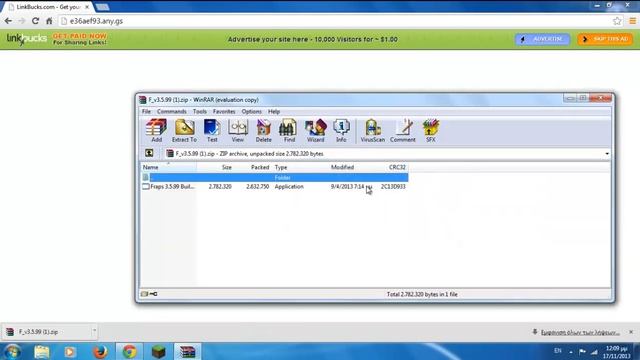The height and width of the screenshot is (360, 640).
Task: Click the Advertise button
Action: (542, 39)
